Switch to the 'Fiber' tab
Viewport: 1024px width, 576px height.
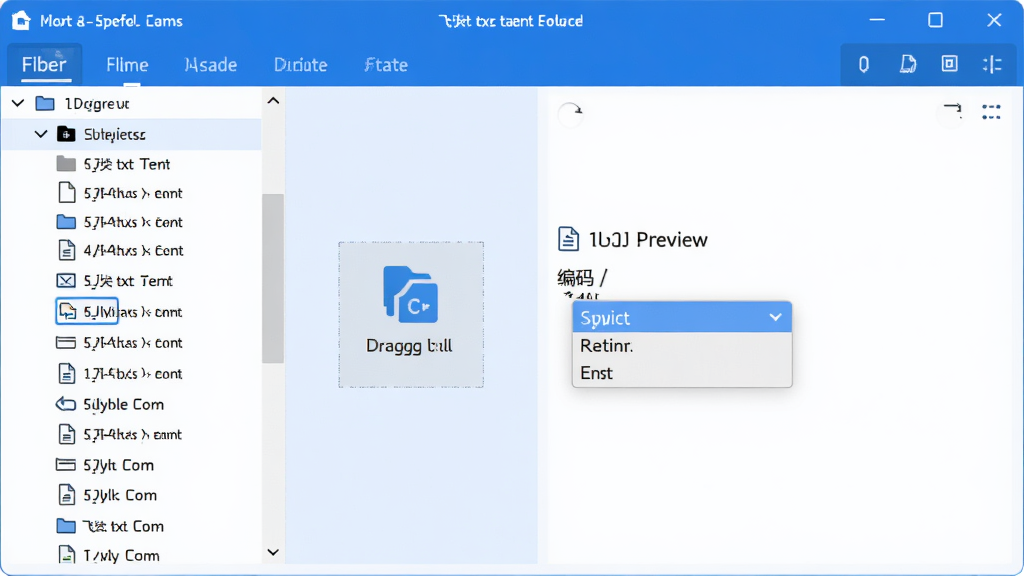[44, 65]
